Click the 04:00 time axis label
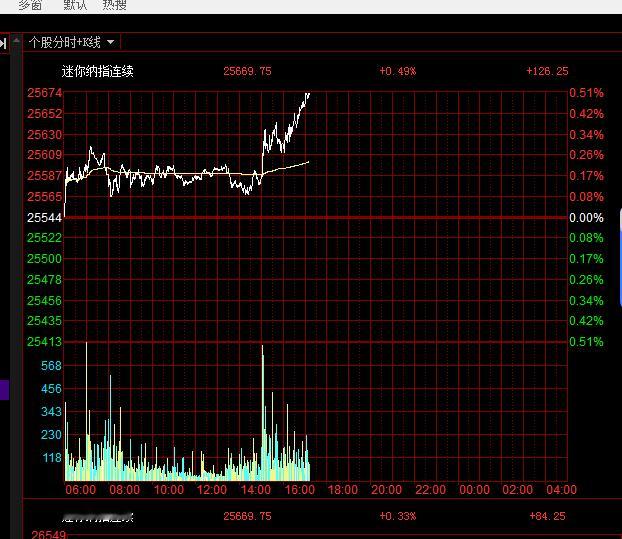Image resolution: width=622 pixels, height=539 pixels. (561, 490)
